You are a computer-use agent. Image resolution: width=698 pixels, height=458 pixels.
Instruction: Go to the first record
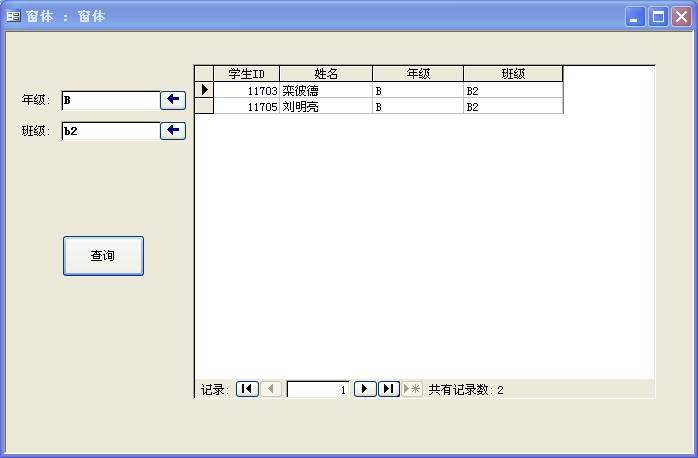(x=247, y=389)
